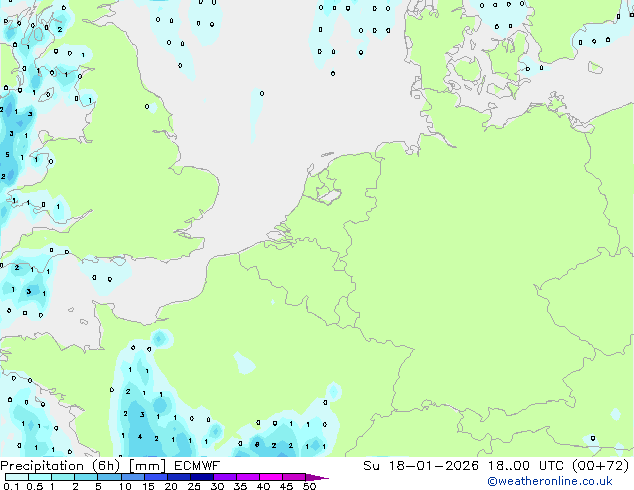Click the map value '4' over western France

140,437
